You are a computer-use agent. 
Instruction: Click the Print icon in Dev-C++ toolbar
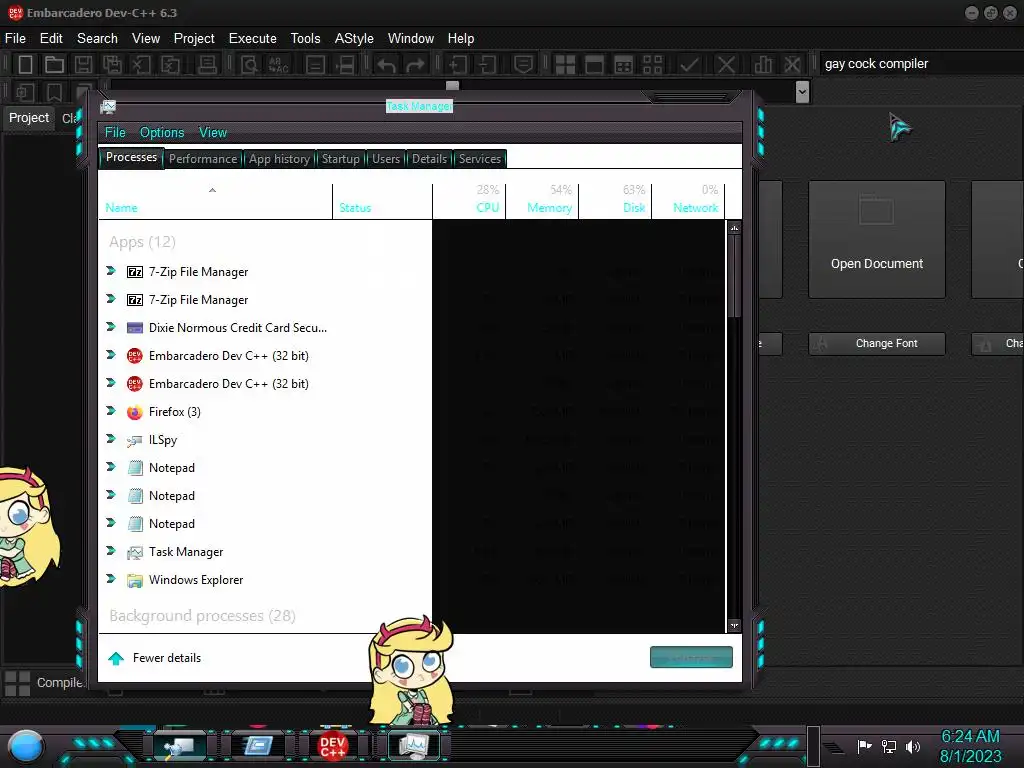[207, 64]
